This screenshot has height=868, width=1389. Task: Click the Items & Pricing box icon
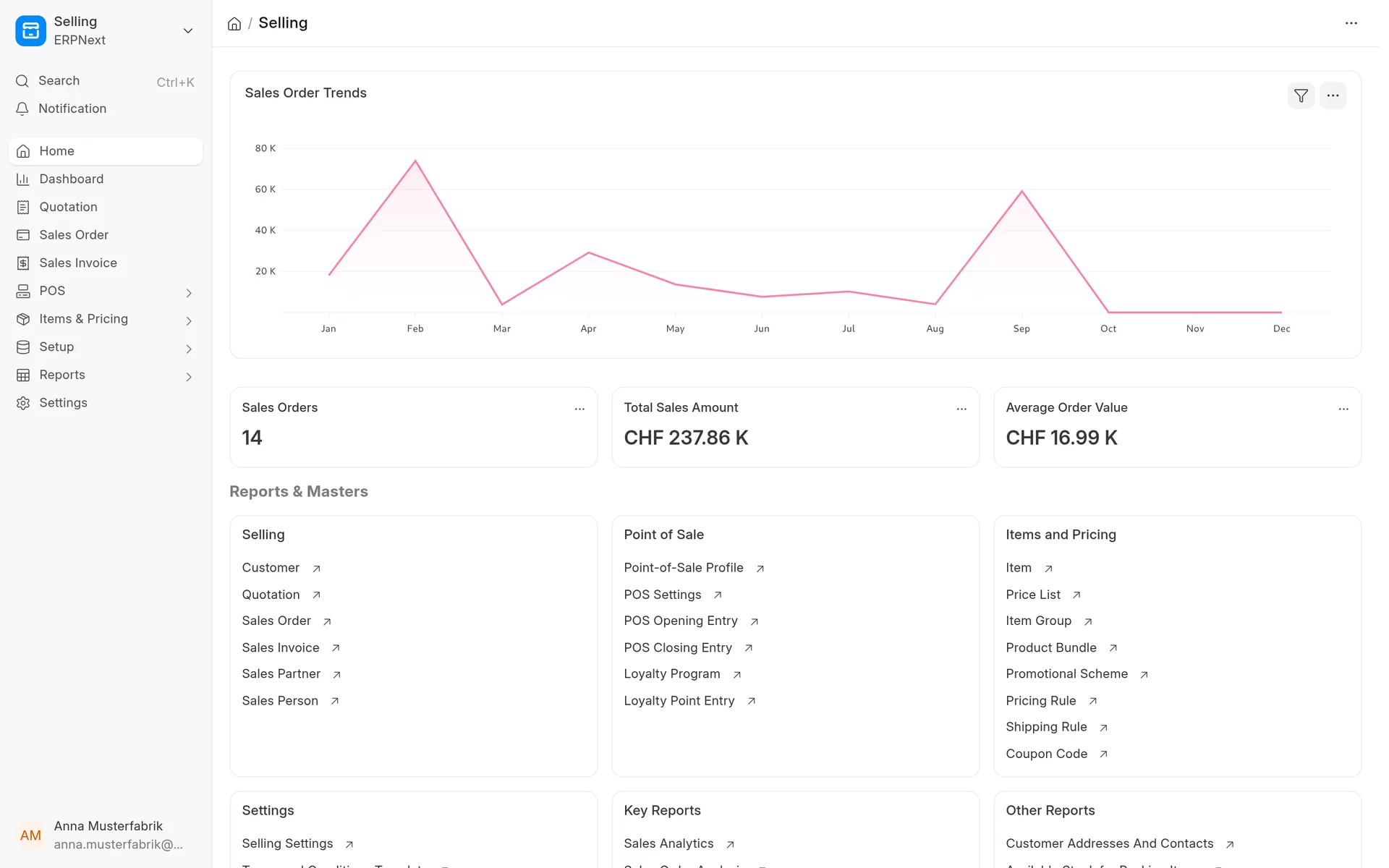tap(23, 319)
